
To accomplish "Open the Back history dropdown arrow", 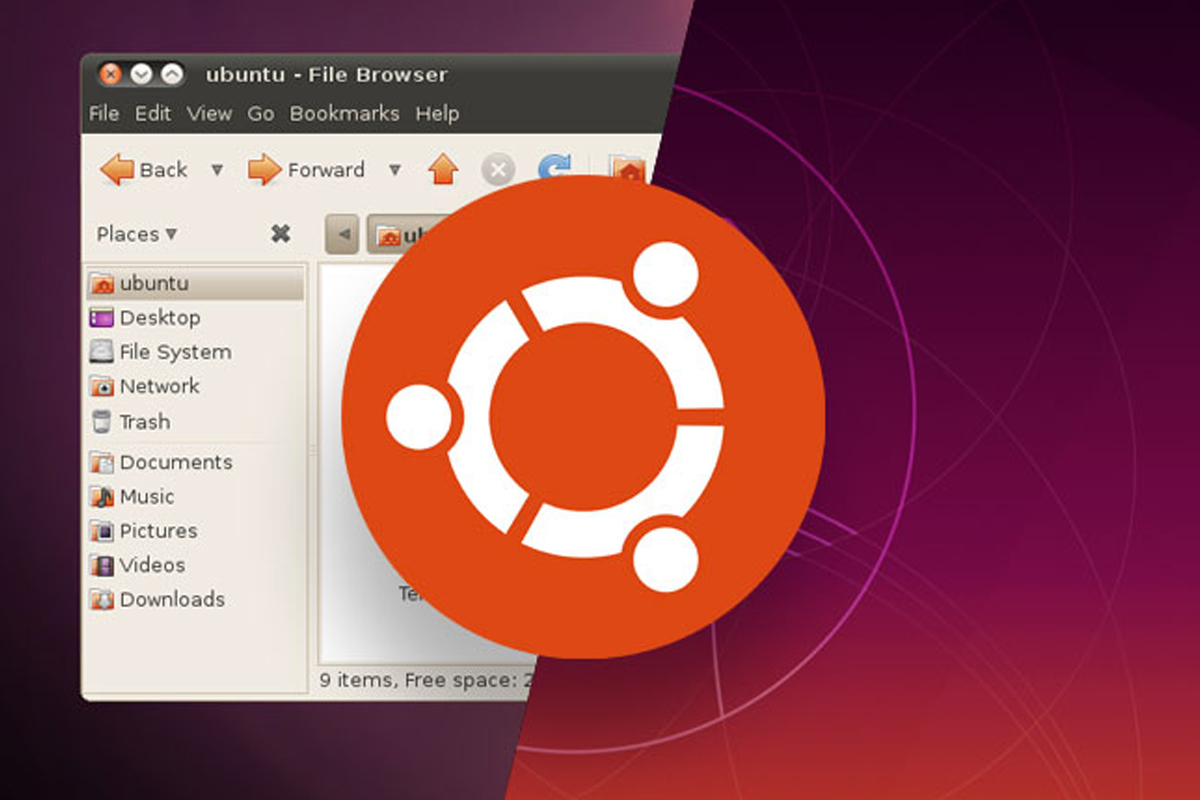I will tap(216, 171).
